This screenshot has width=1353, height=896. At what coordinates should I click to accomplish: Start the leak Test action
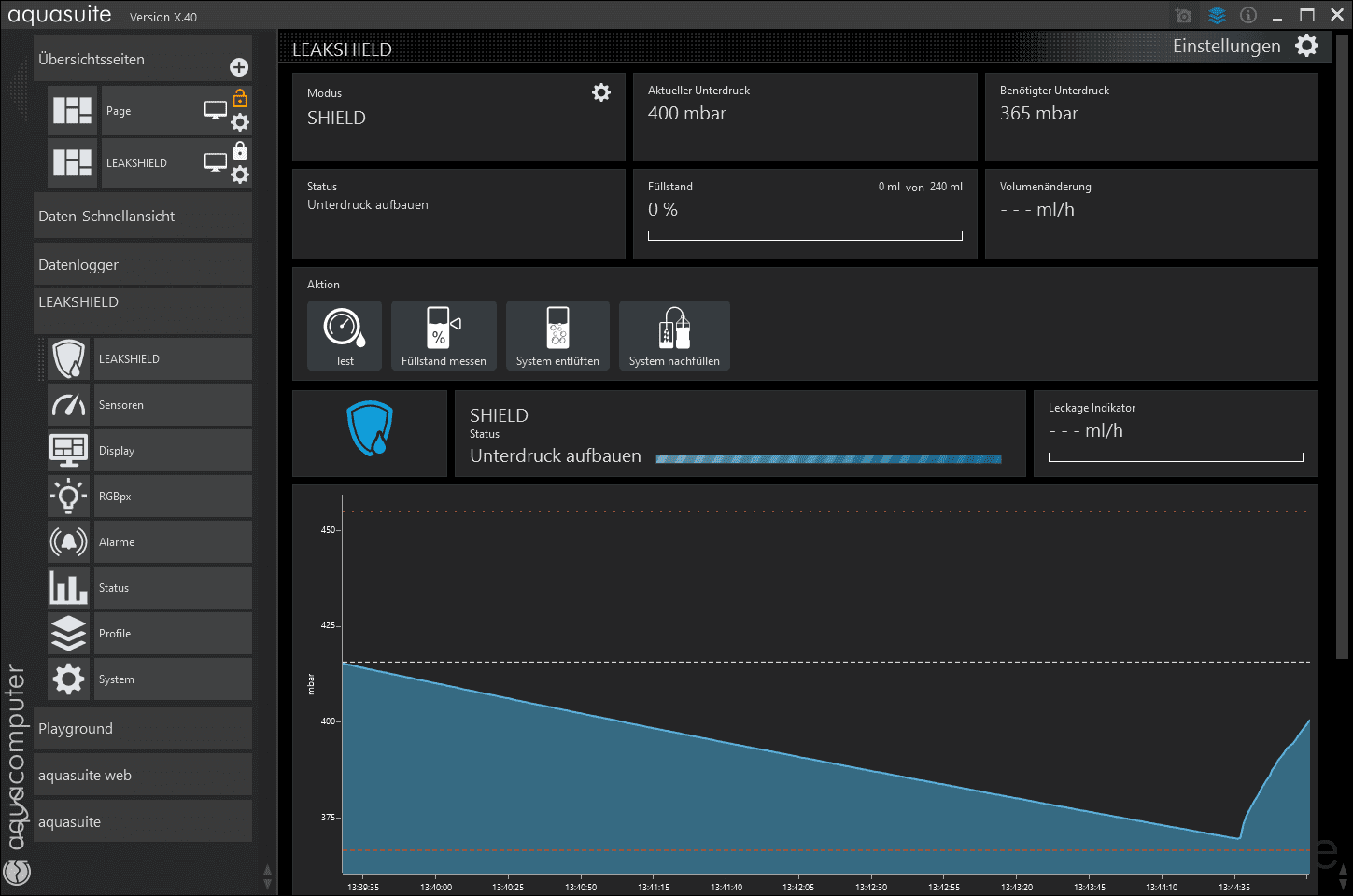[345, 336]
